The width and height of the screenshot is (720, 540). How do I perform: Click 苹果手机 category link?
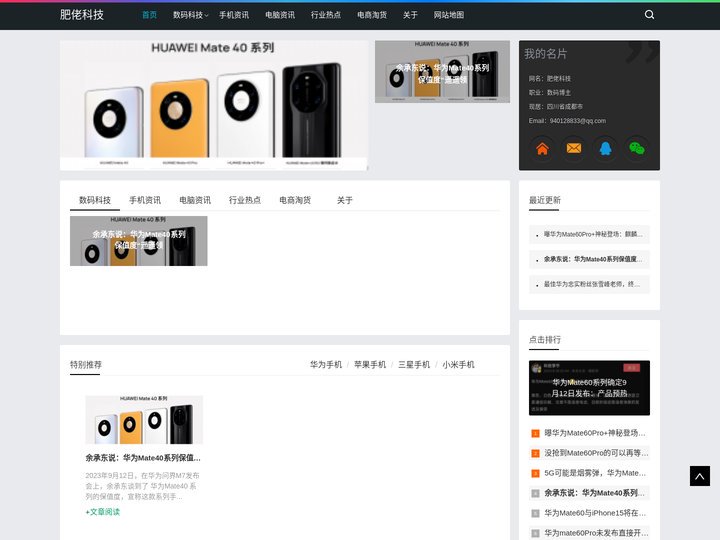[x=370, y=365]
